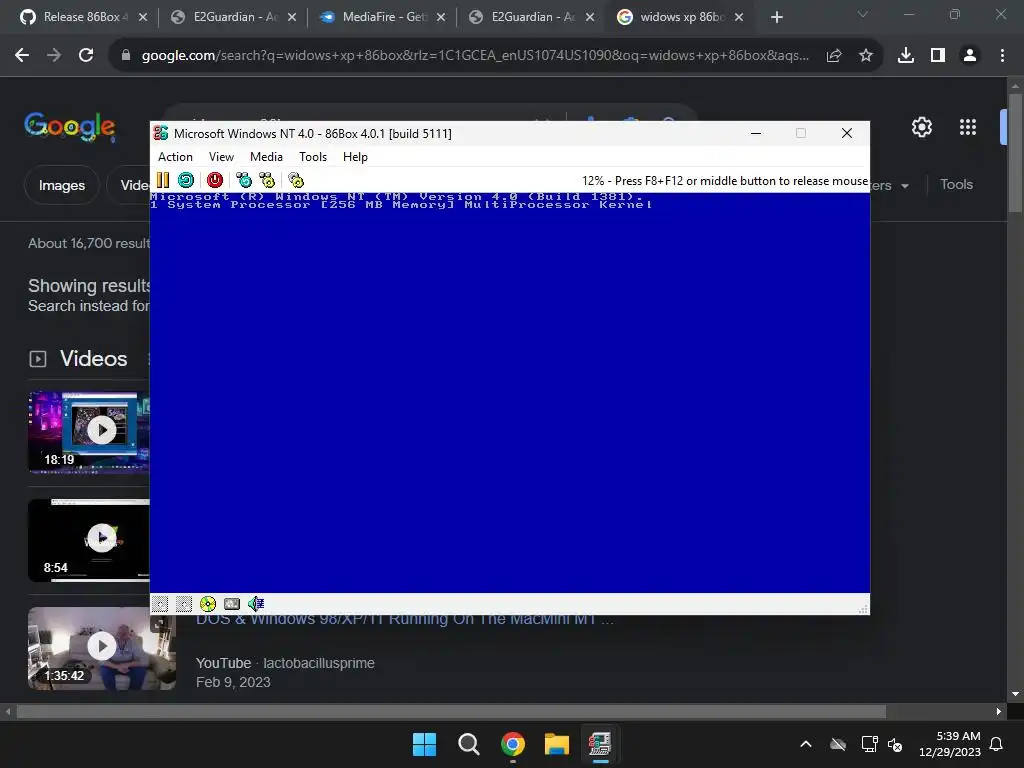Open 86Box Tools menu
The width and height of the screenshot is (1024, 768).
[313, 157]
